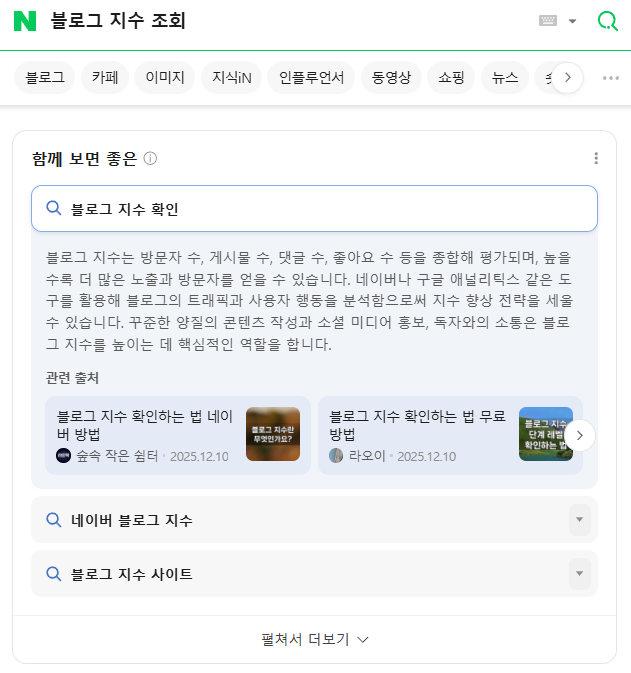Open the 라오이 blog name

367,456
